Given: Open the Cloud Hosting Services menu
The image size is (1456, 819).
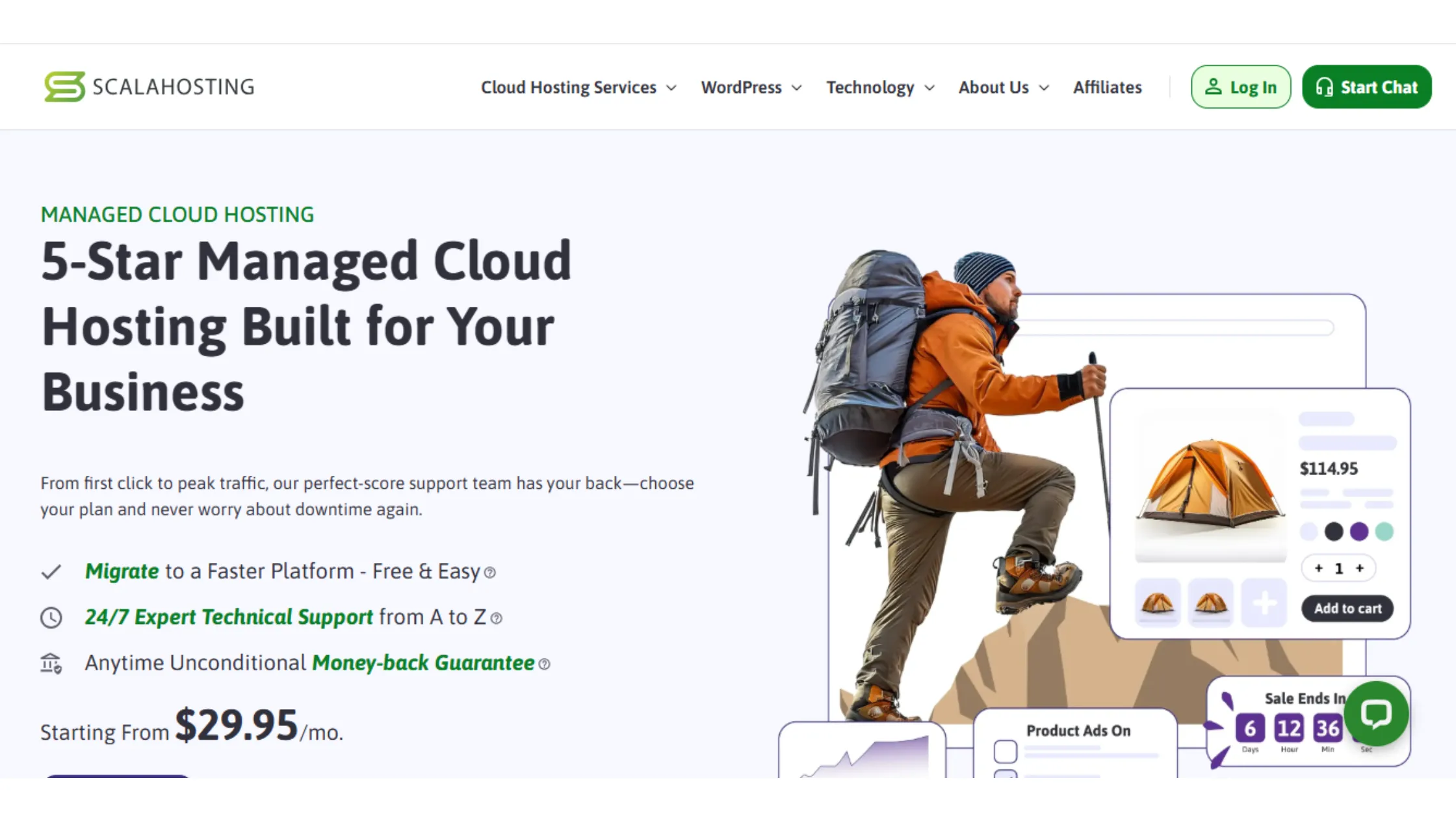Looking at the screenshot, I should [568, 87].
